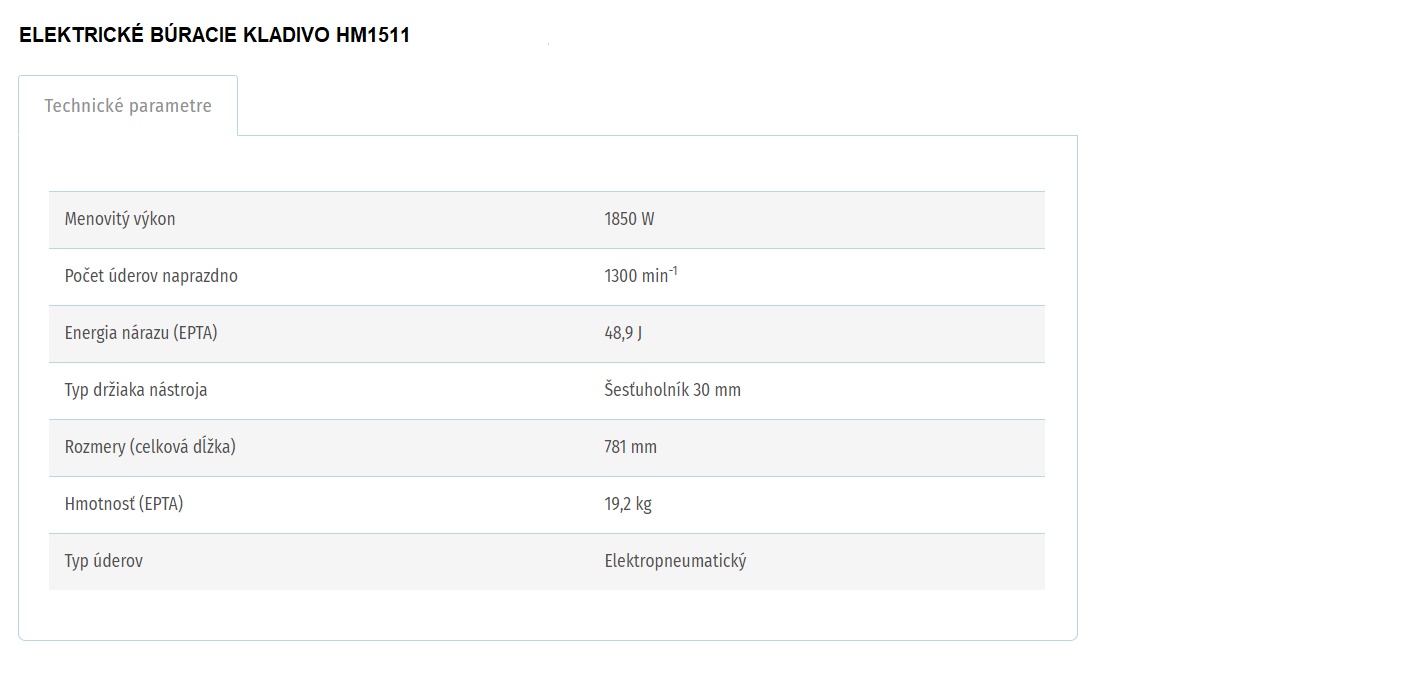Viewport: 1401px width, 681px height.
Task: Select the Energia nárazu (EPTA) label
Action: pos(141,333)
